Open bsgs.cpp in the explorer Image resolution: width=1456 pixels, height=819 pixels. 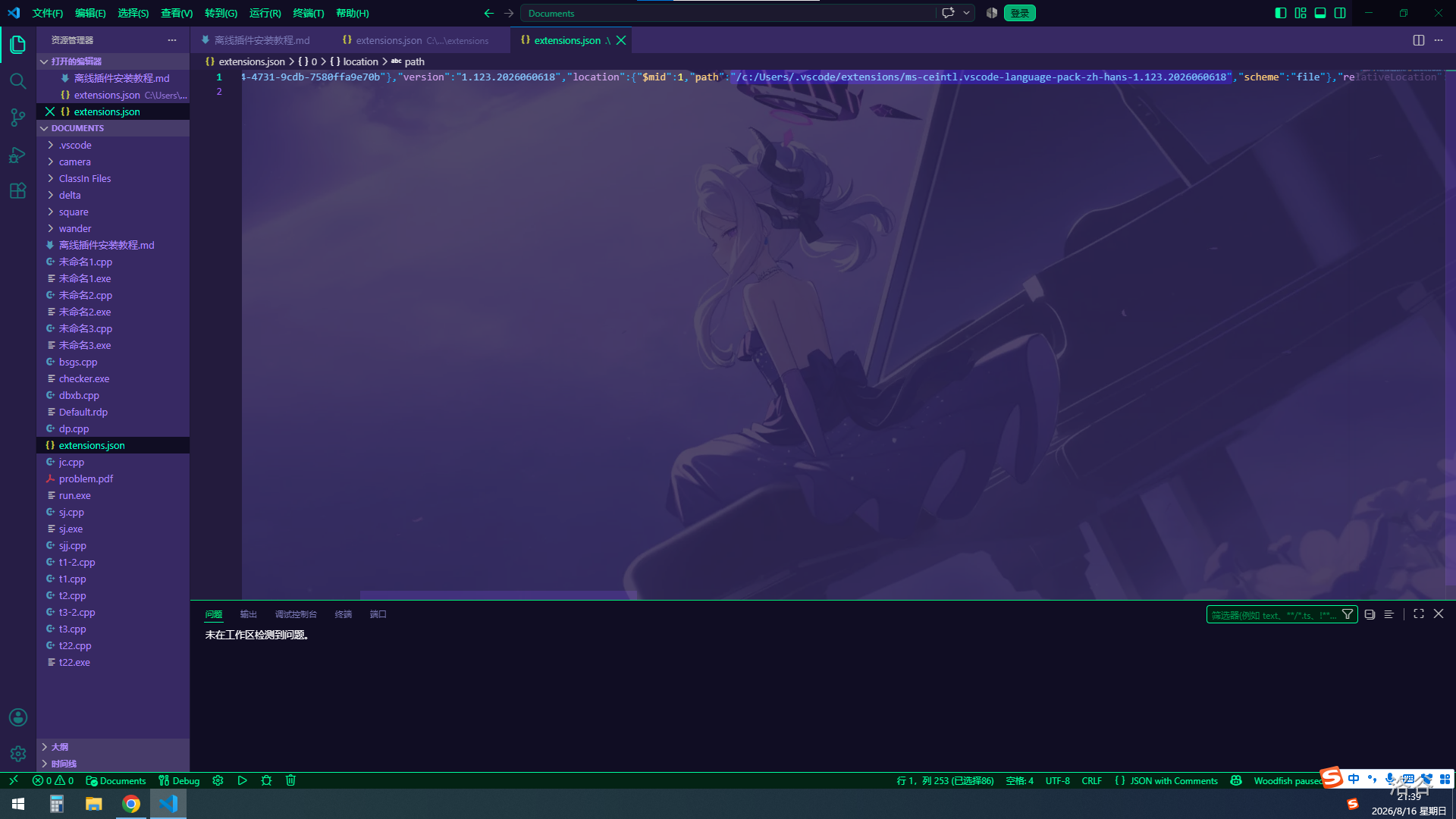(x=113, y=362)
